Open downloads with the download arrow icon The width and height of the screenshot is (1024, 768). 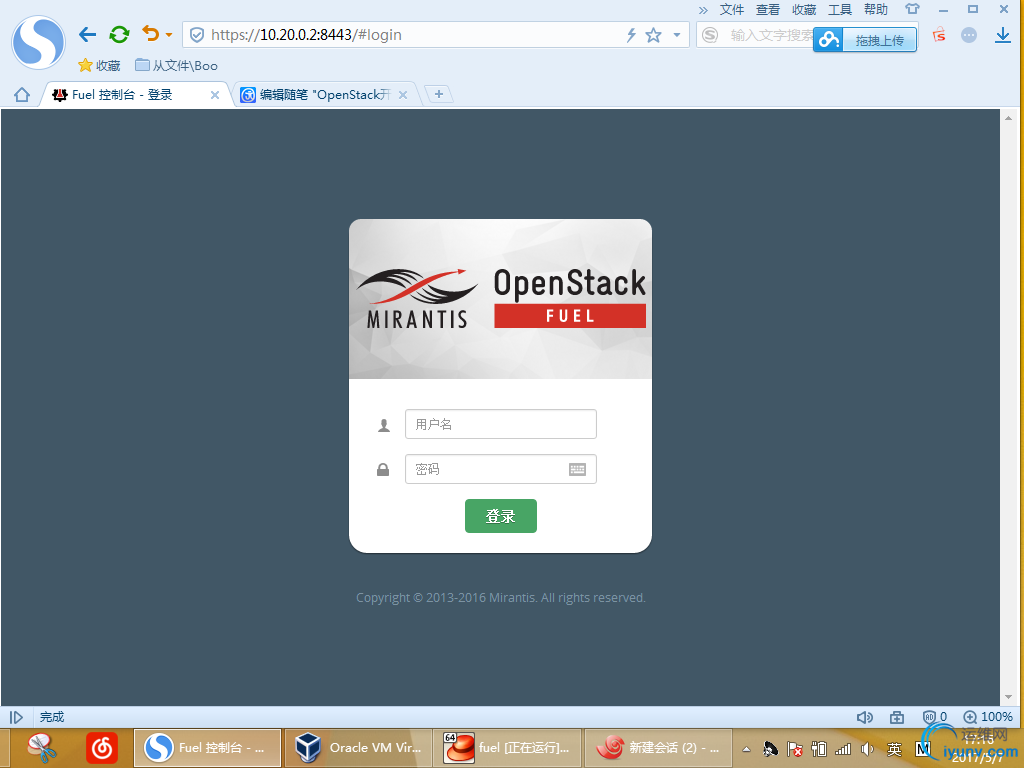coord(1003,35)
